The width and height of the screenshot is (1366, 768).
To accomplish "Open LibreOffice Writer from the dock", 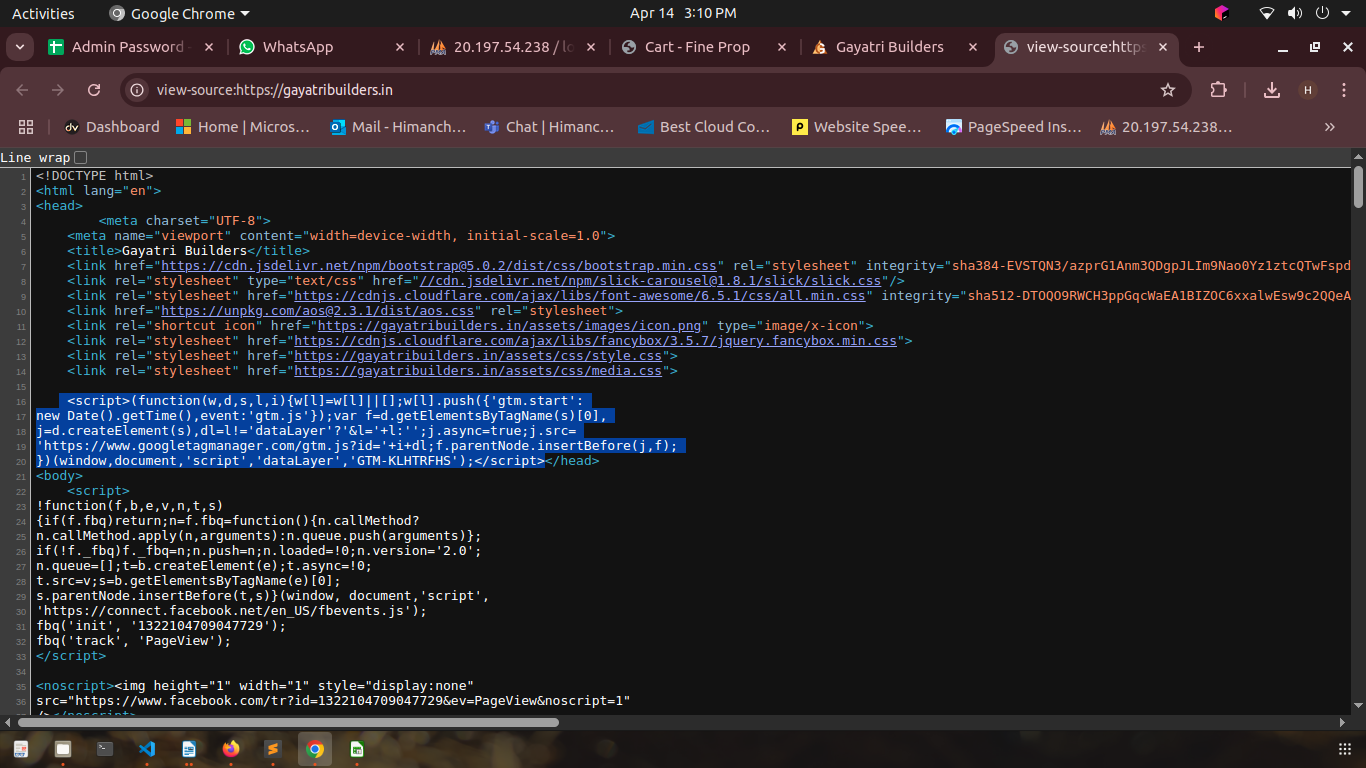I will (x=189, y=748).
